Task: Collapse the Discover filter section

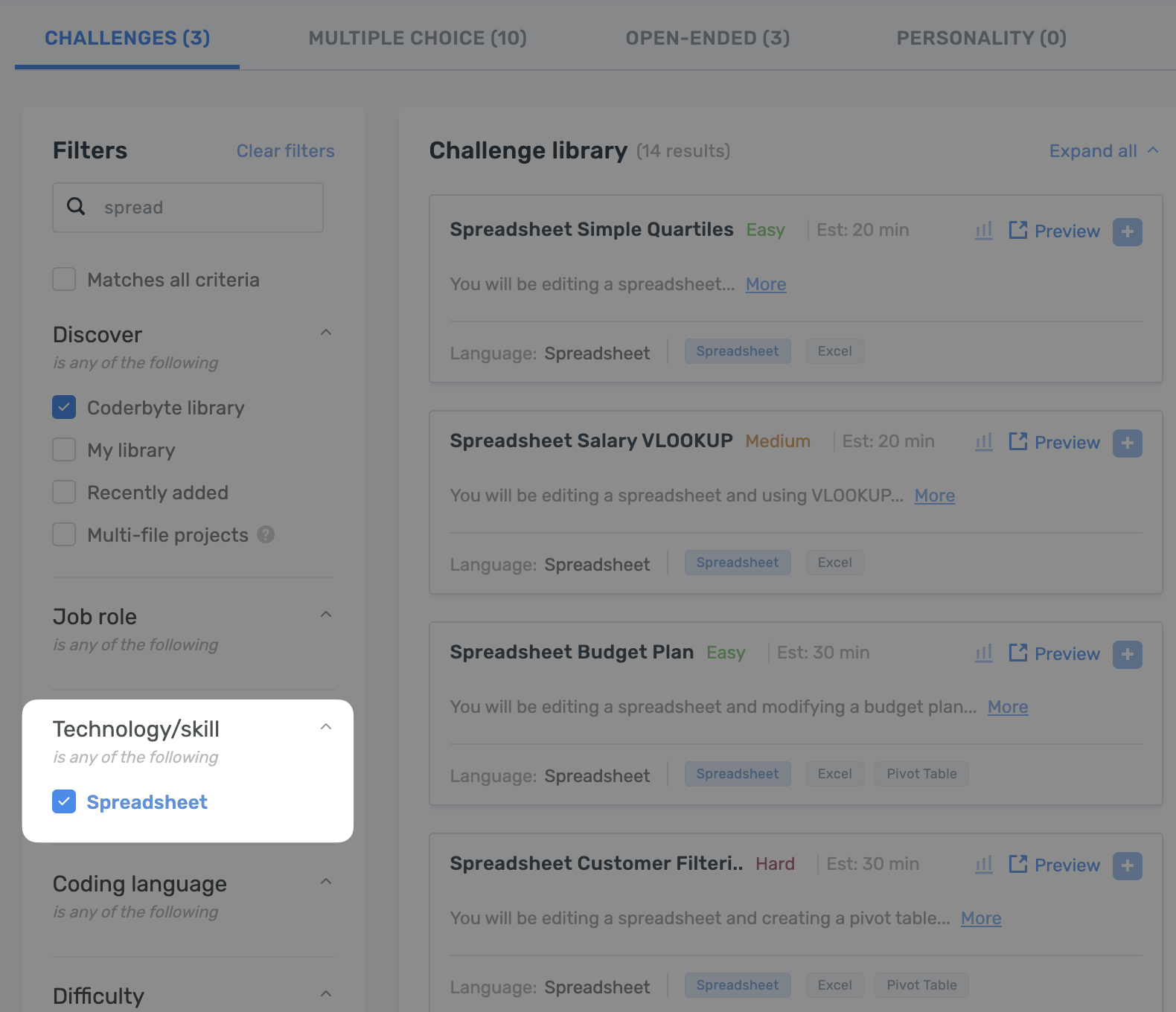Action: click(x=326, y=333)
